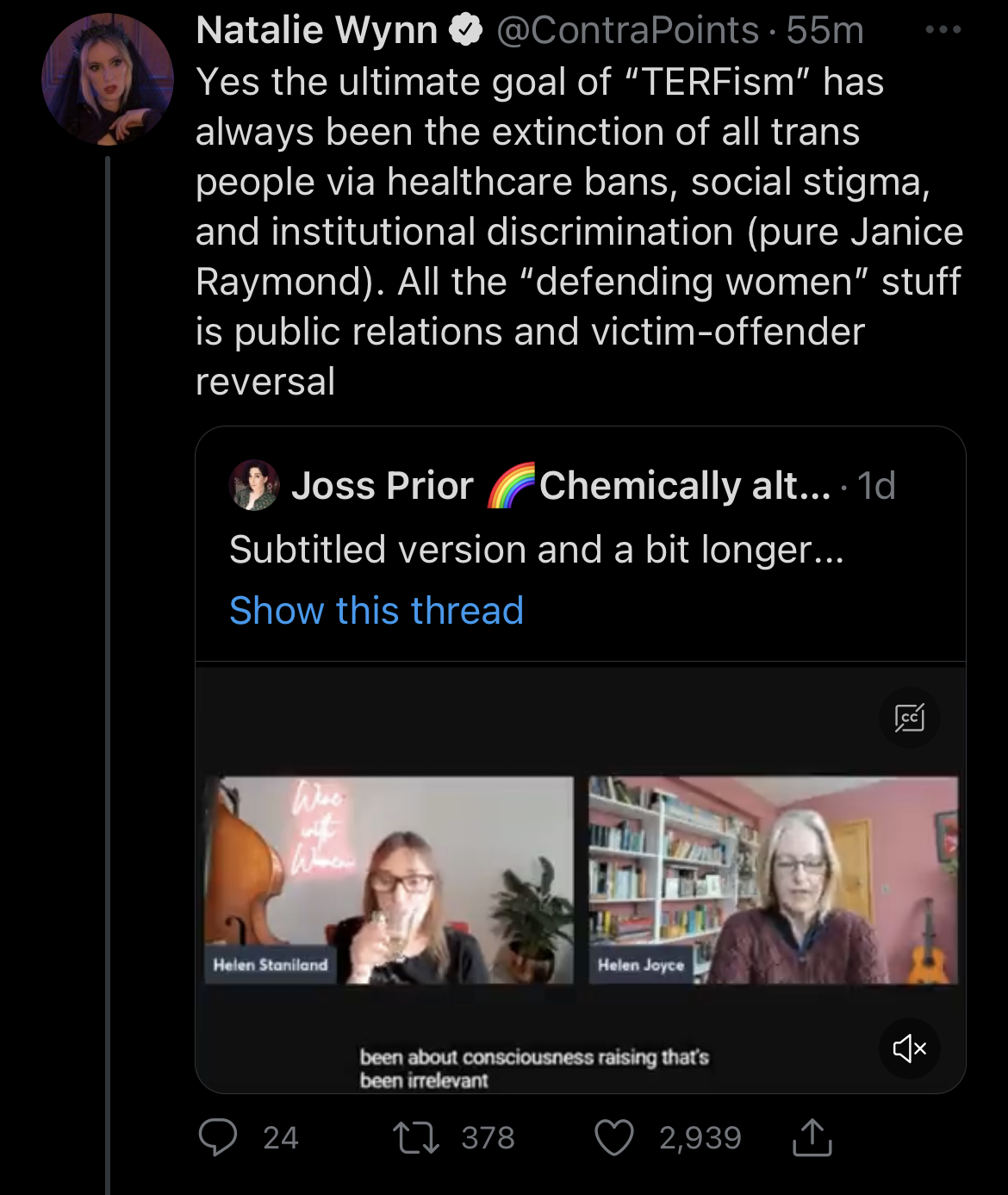
Task: Open the share tweet icon
Action: (x=811, y=1137)
